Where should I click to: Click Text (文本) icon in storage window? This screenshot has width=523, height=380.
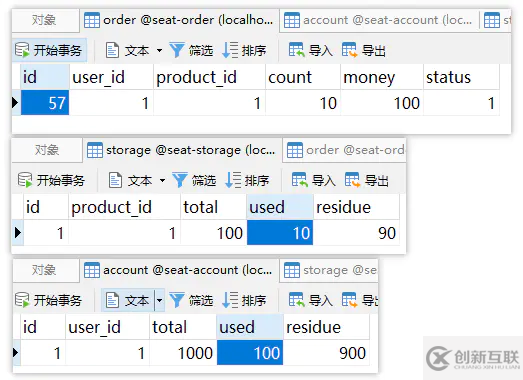(115, 180)
